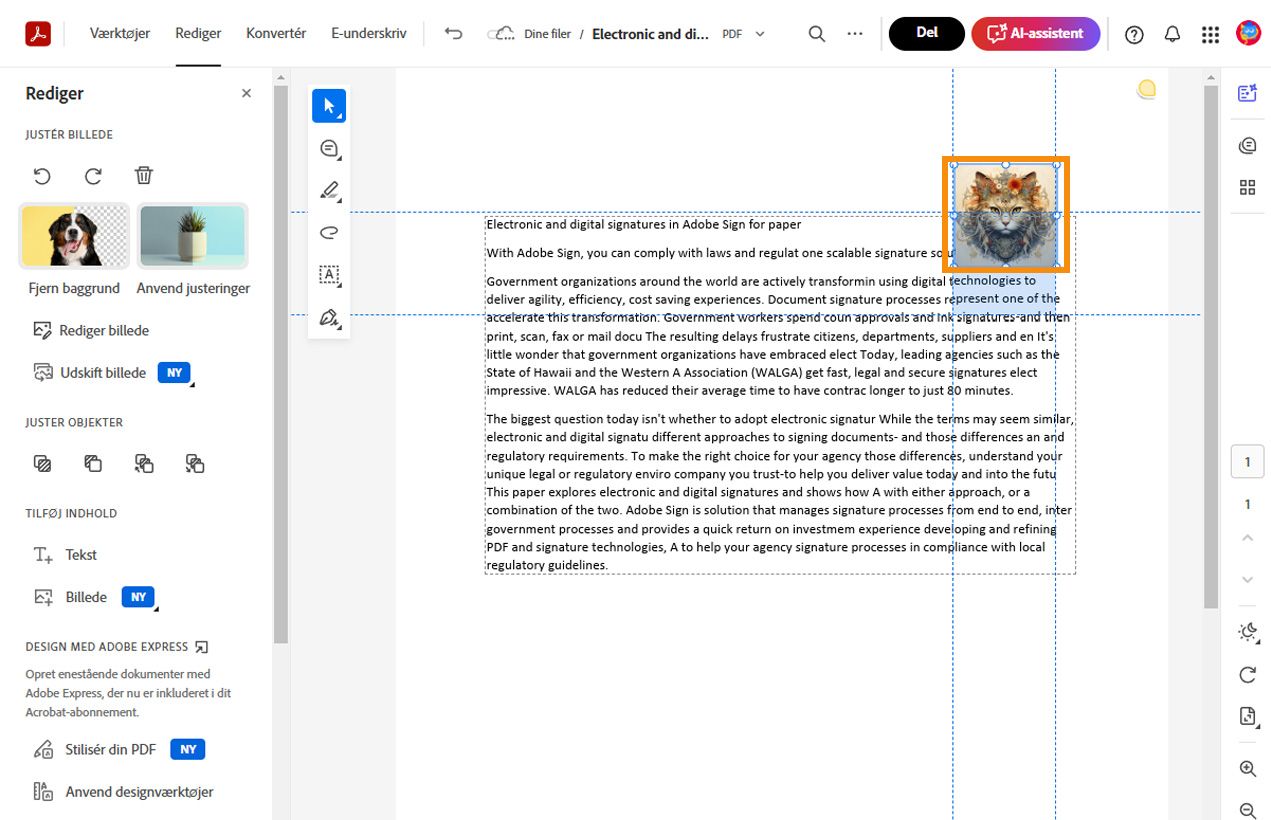Image resolution: width=1271 pixels, height=820 pixels.
Task: Click the heading line 'Electronic and digital signatures in Adobe Sign for paper'
Action: (644, 225)
